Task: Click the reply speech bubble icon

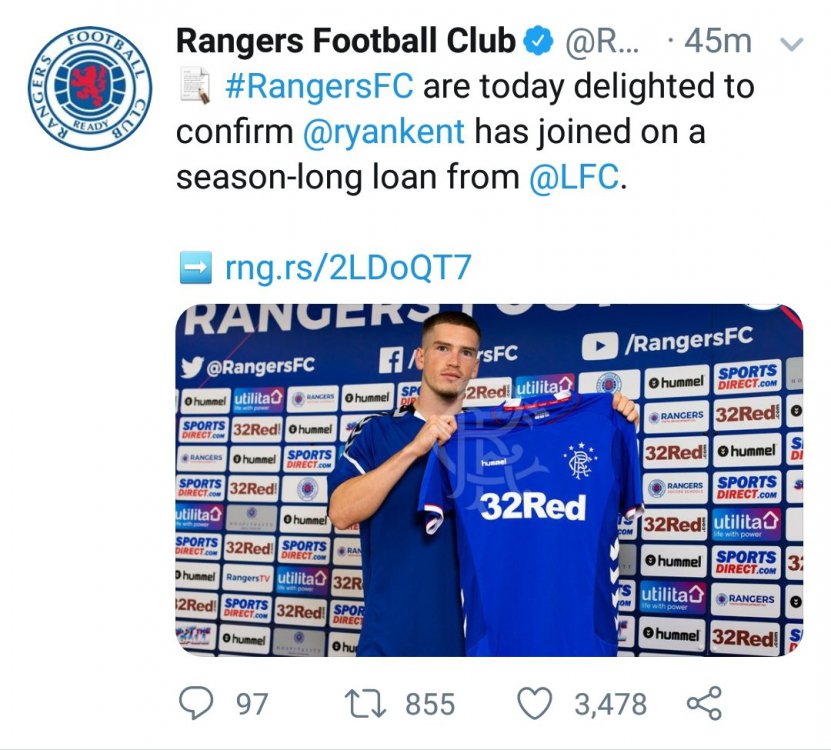Action: pos(196,703)
